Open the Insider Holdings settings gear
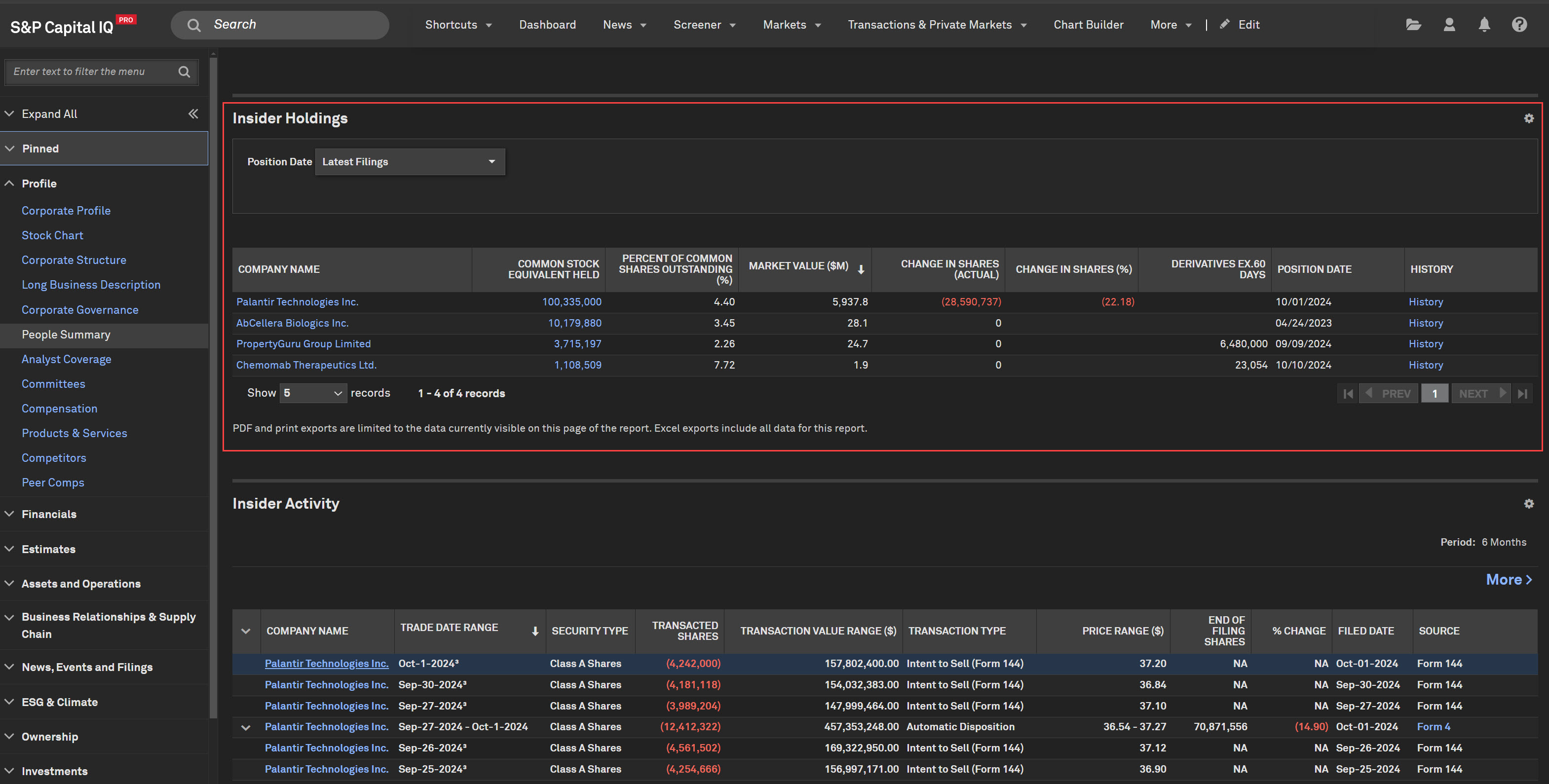The image size is (1549, 784). click(x=1529, y=118)
